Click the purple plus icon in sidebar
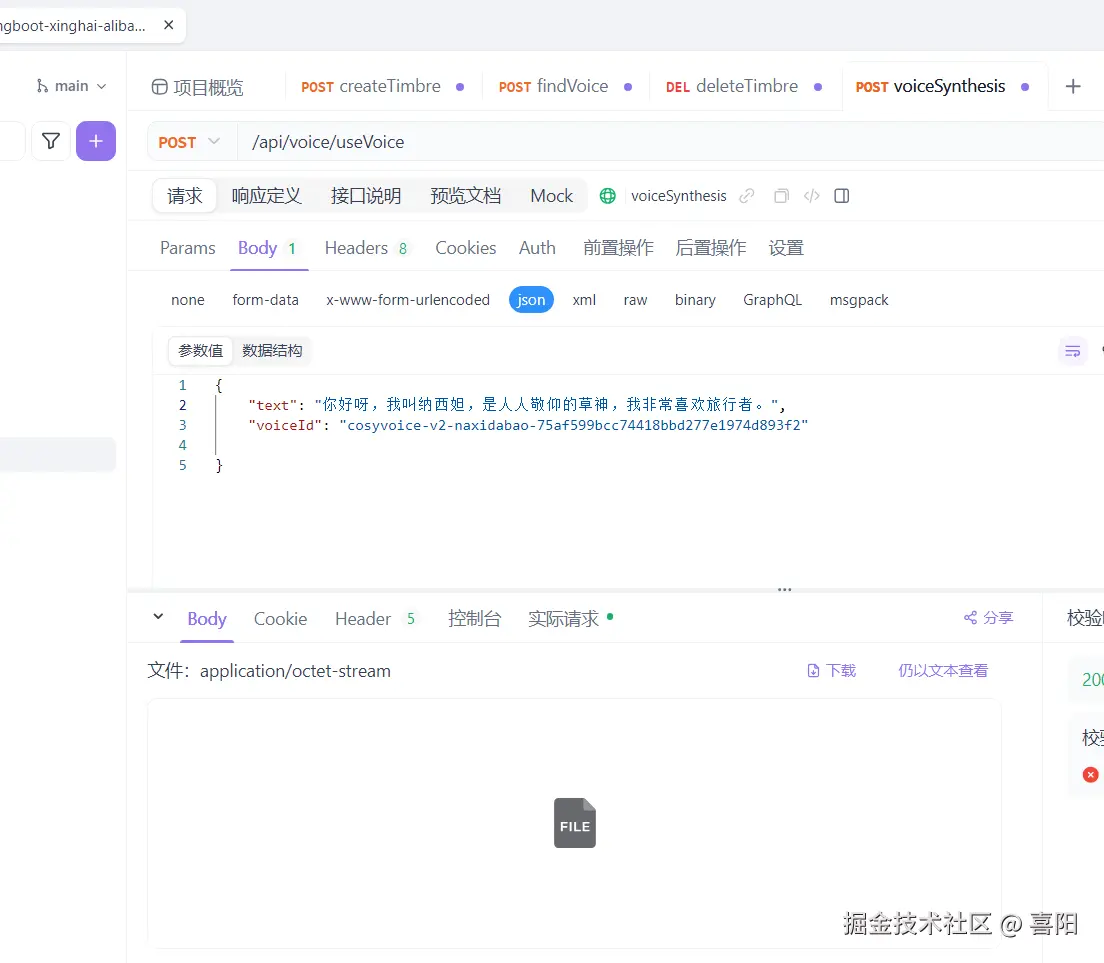This screenshot has width=1104, height=963. click(96, 141)
